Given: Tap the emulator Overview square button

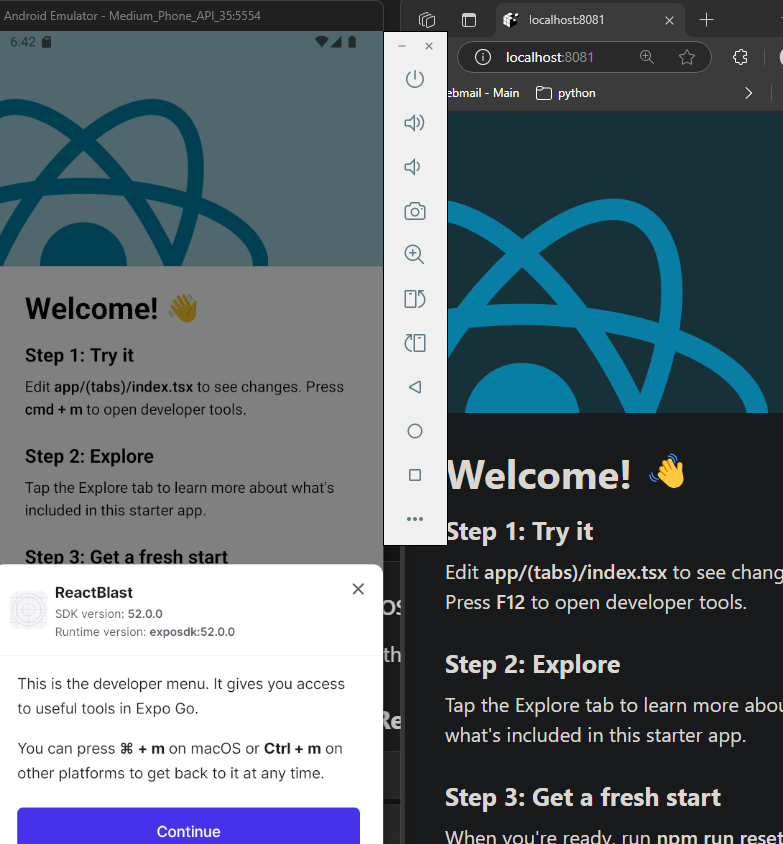Looking at the screenshot, I should [x=414, y=475].
